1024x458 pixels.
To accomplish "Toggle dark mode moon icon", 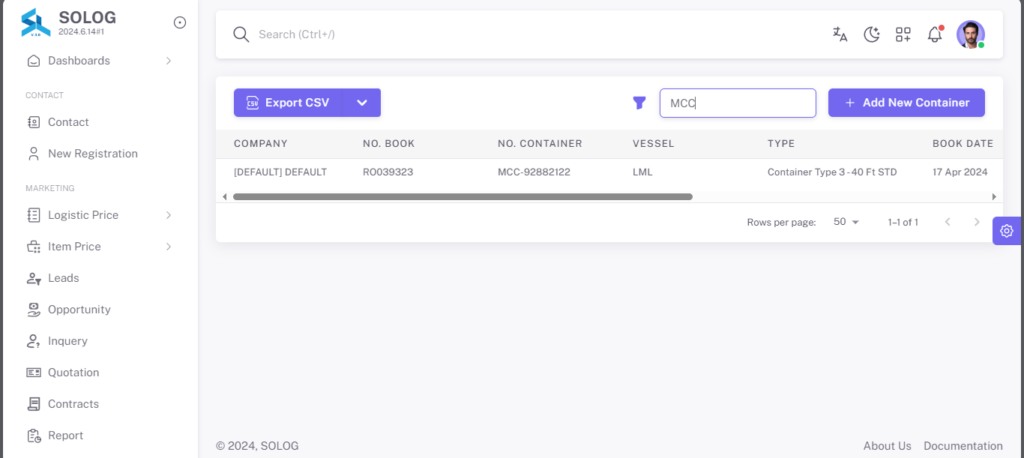I will [x=872, y=35].
